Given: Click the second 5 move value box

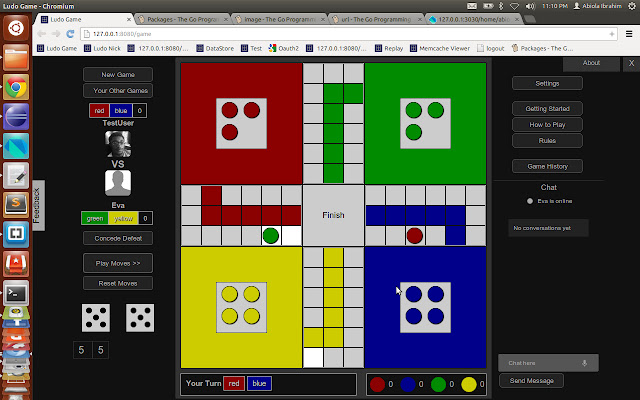Looking at the screenshot, I should [100, 350].
